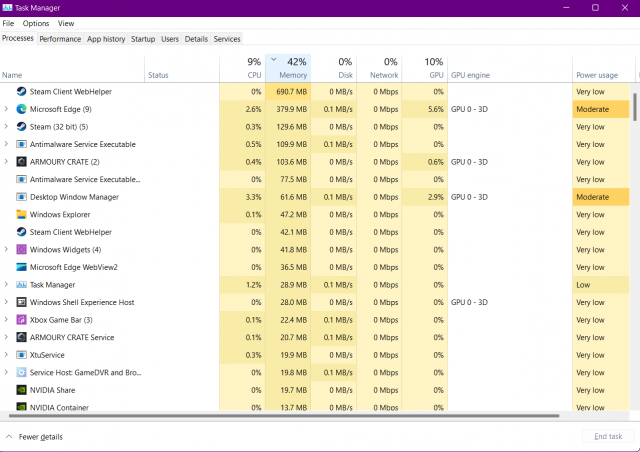Click the Windows Widgets process icon
The width and height of the screenshot is (640, 452).
(x=22, y=249)
